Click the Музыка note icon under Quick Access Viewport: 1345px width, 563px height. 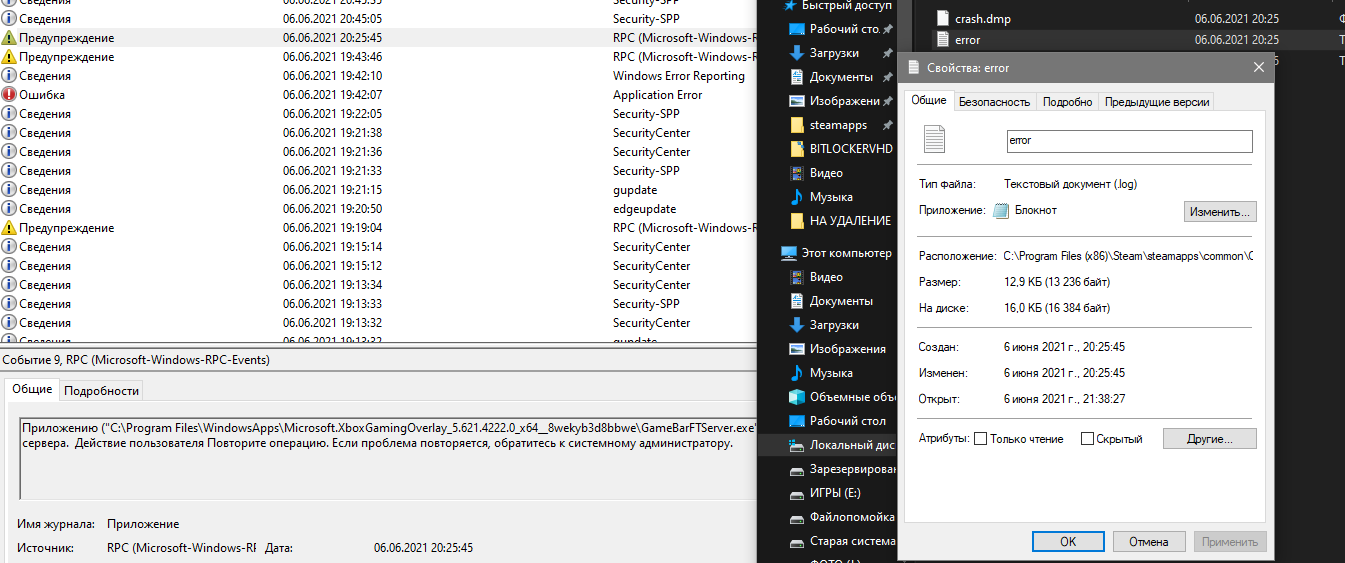click(797, 197)
